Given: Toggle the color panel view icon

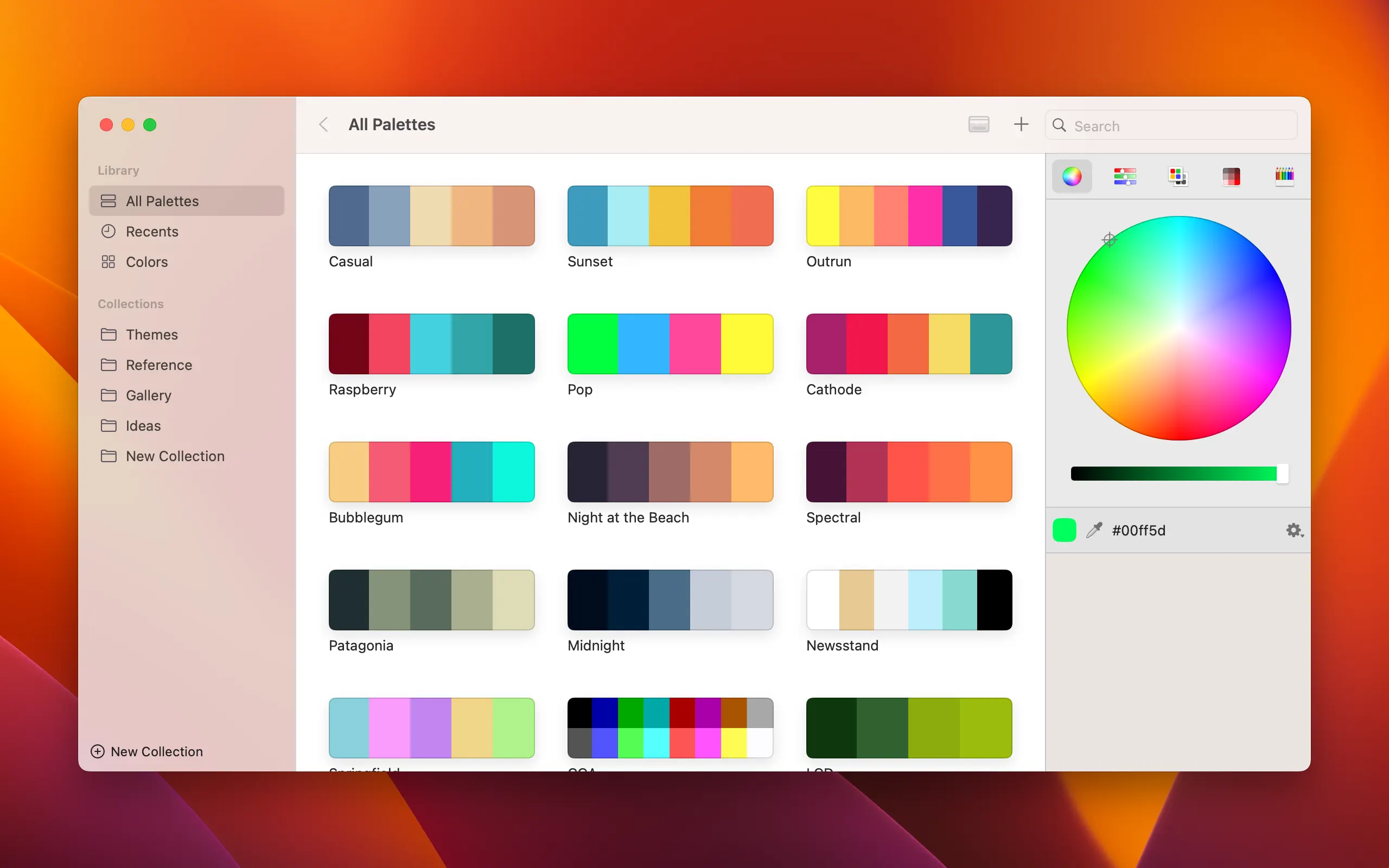Looking at the screenshot, I should point(978,125).
